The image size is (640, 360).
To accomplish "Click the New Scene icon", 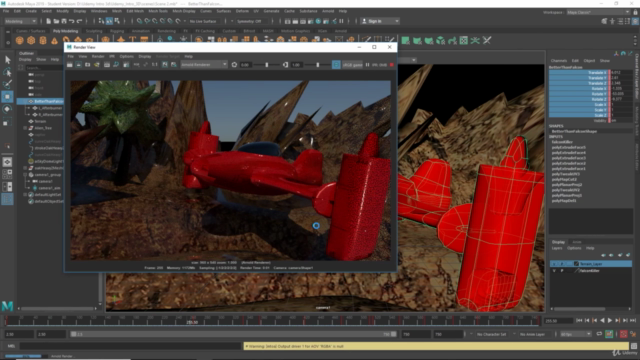I will [49, 21].
